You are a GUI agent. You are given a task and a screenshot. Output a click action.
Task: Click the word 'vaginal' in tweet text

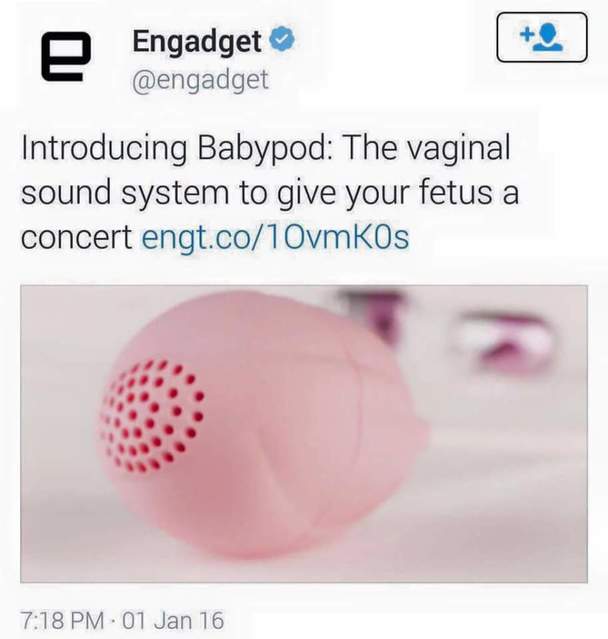pyautogui.click(x=459, y=148)
